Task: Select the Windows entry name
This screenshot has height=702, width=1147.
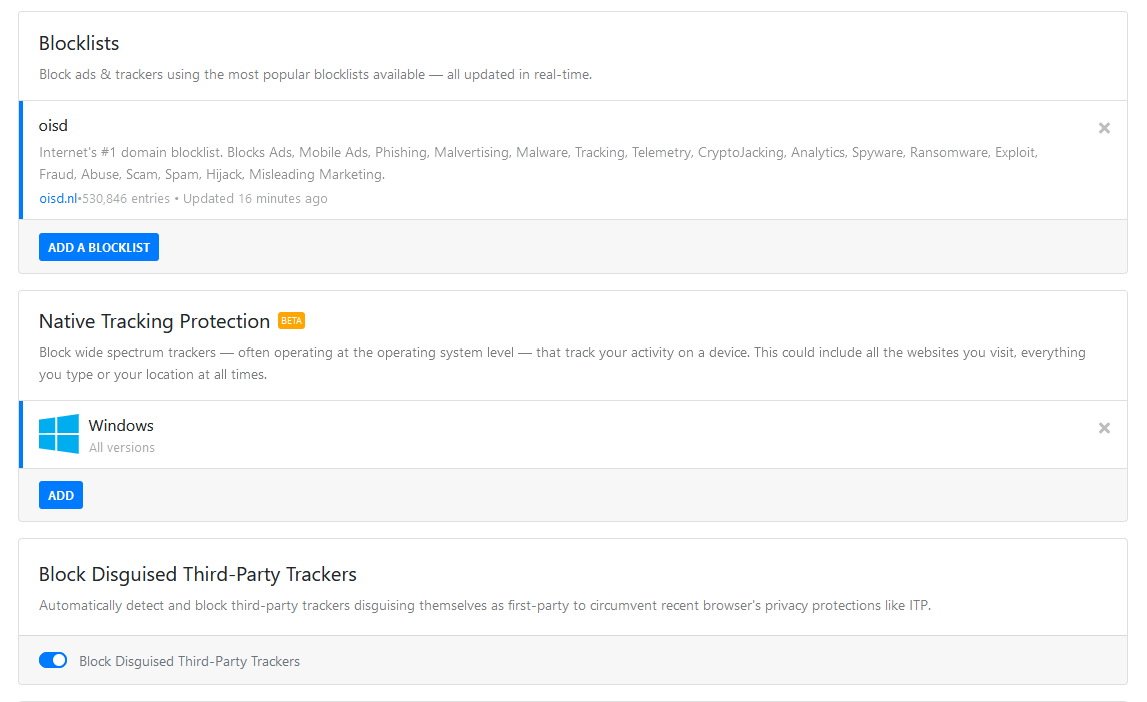Action: 121,426
